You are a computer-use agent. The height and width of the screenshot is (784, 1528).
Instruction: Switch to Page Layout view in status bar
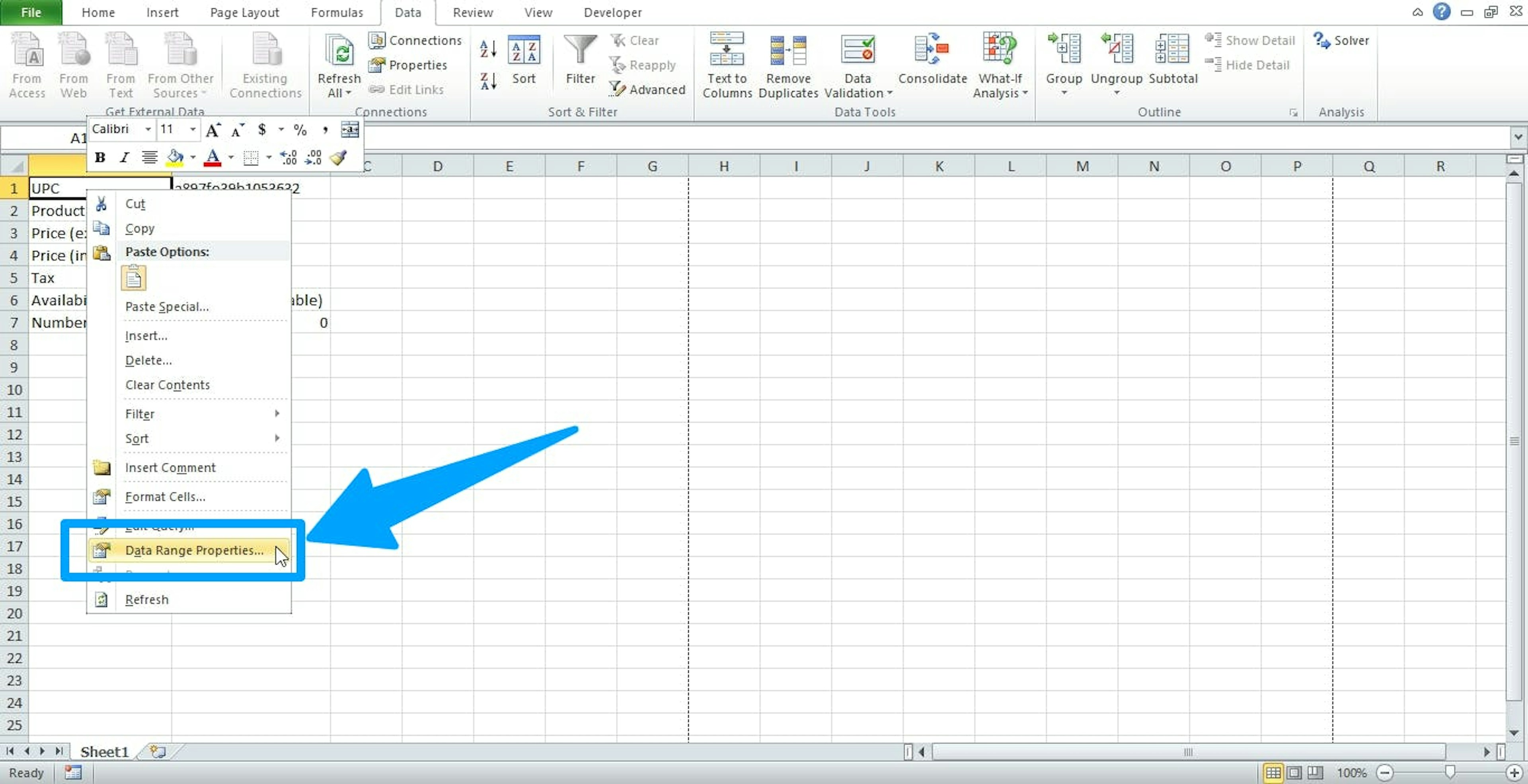[x=1294, y=772]
